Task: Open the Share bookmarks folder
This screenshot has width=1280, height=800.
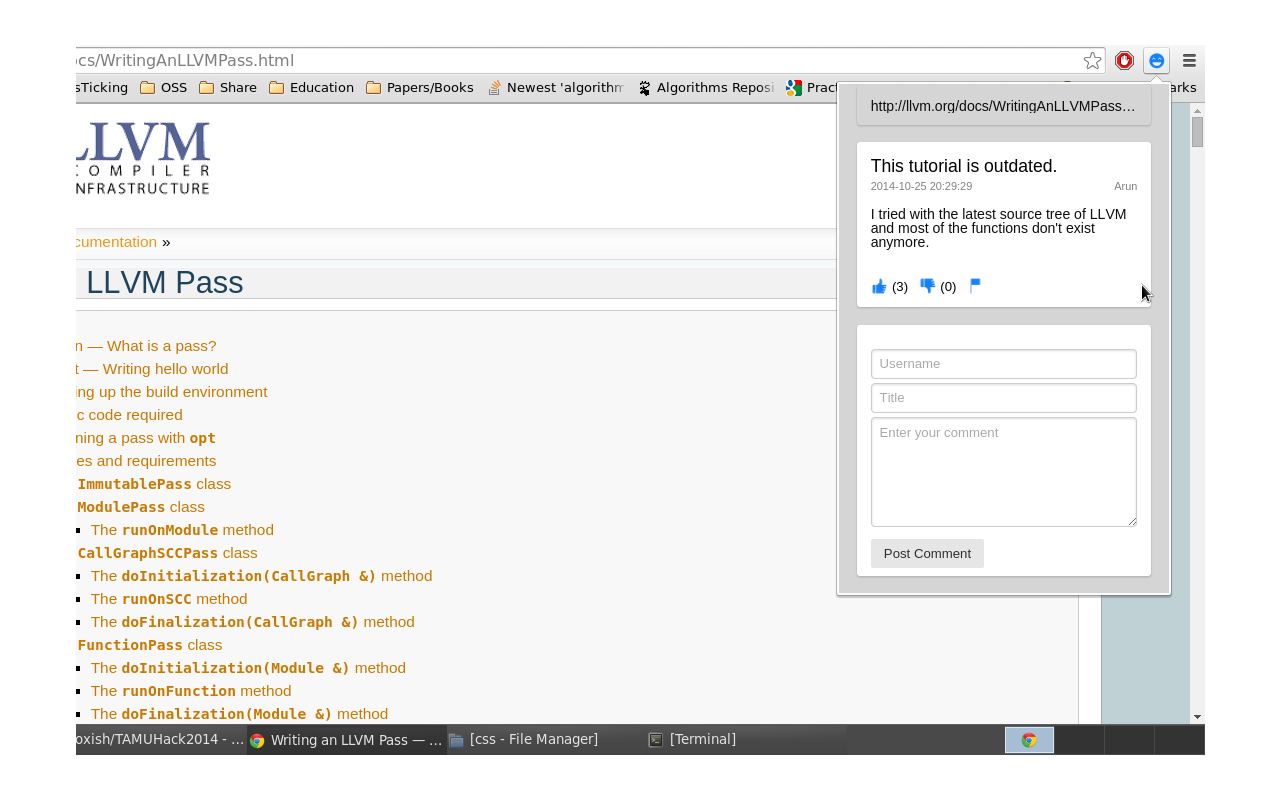Action: point(228,88)
